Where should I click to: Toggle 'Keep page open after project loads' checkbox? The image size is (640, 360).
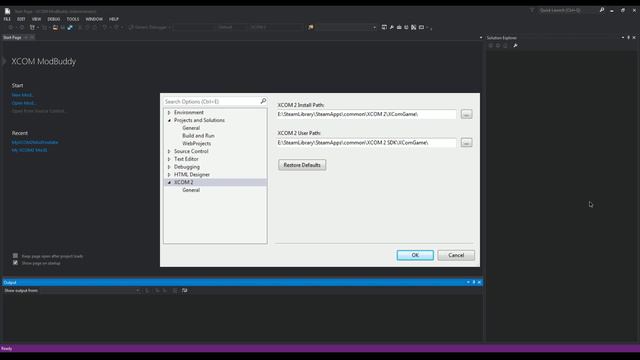pos(15,256)
